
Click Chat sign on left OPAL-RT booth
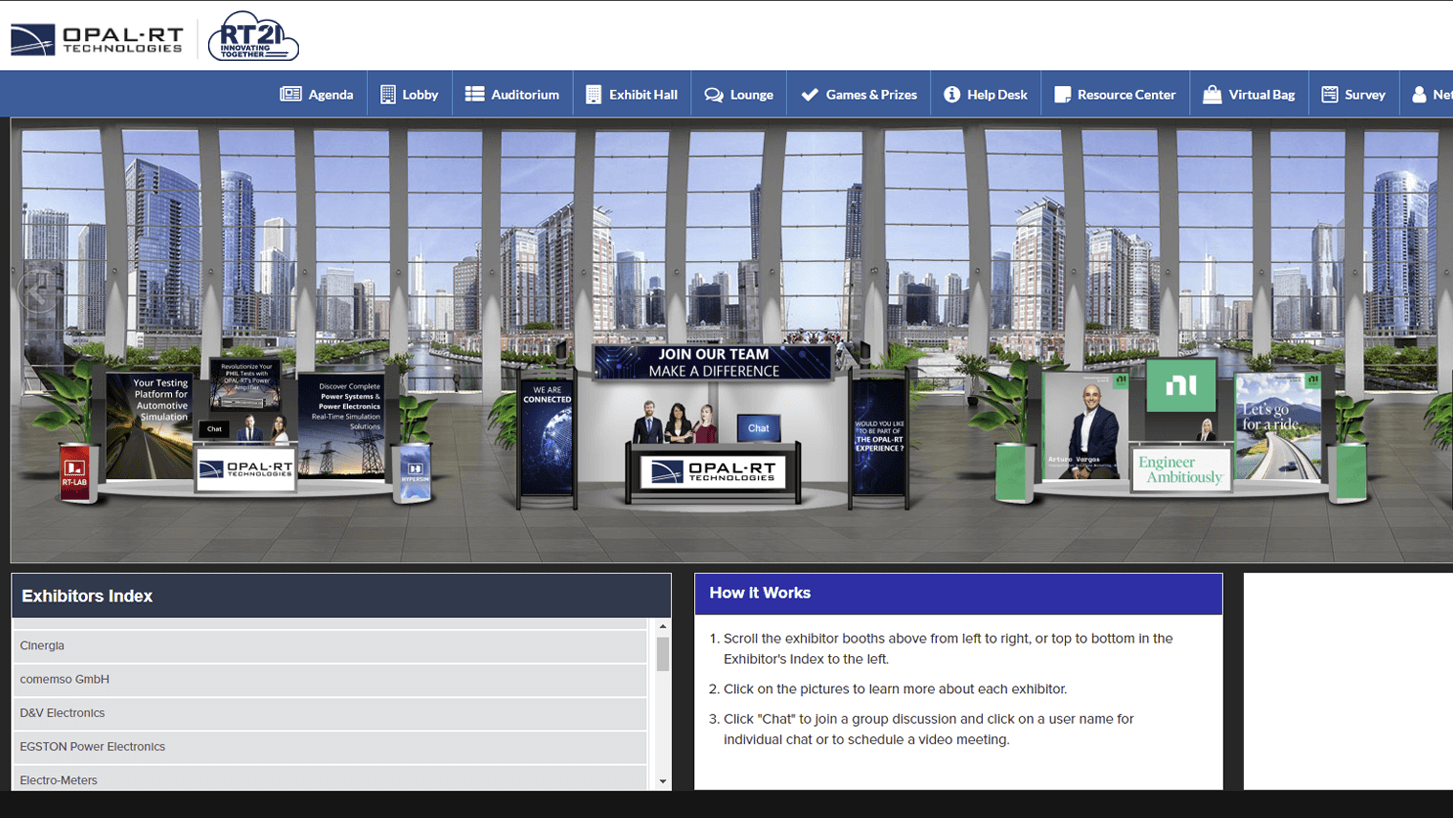(214, 429)
